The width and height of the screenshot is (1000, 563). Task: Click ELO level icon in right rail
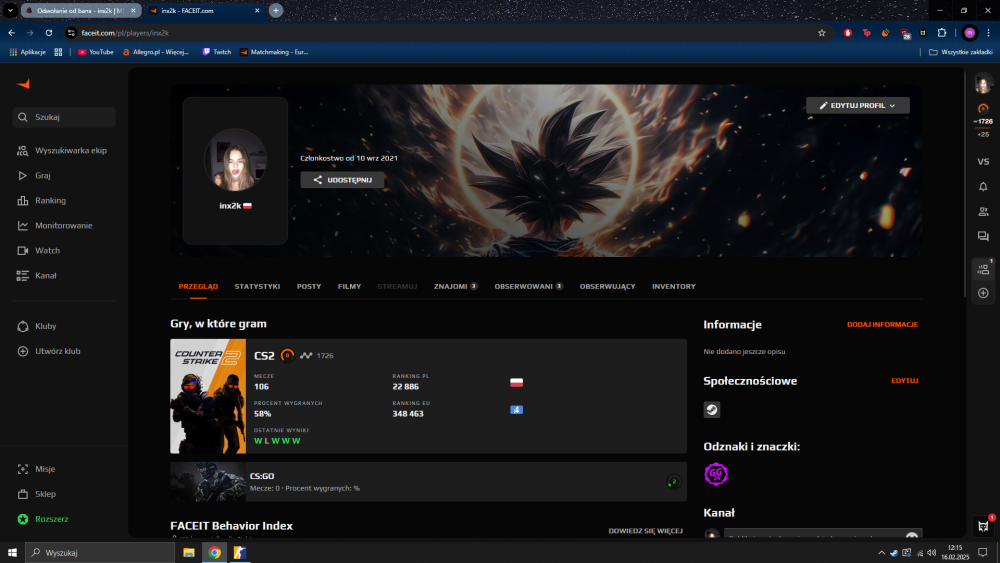point(983,108)
